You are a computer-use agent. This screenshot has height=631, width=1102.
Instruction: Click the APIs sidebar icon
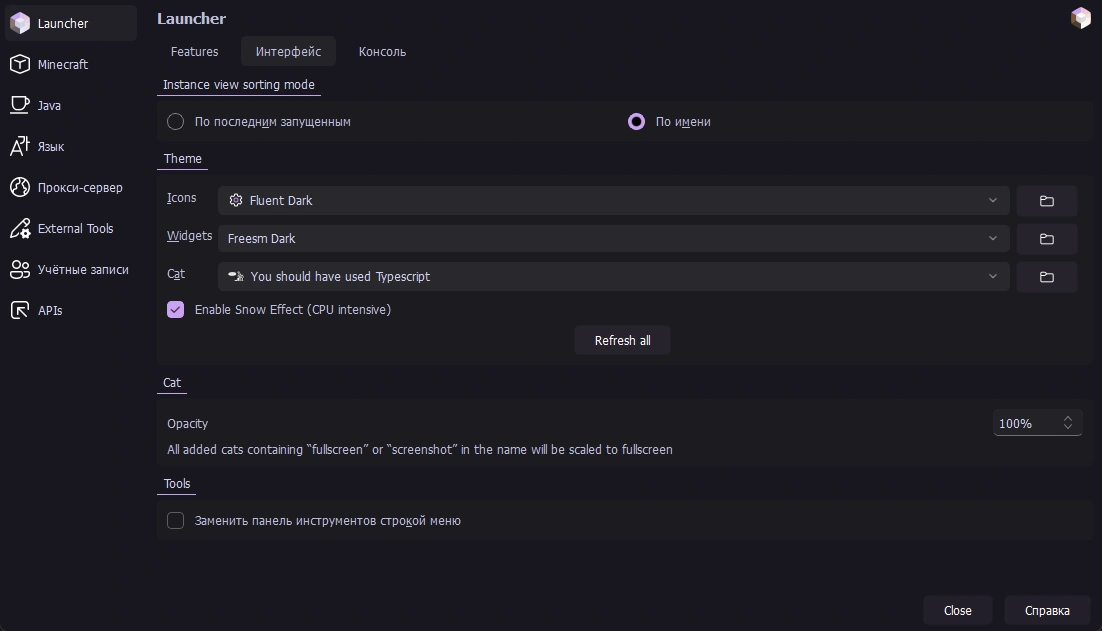point(19,310)
